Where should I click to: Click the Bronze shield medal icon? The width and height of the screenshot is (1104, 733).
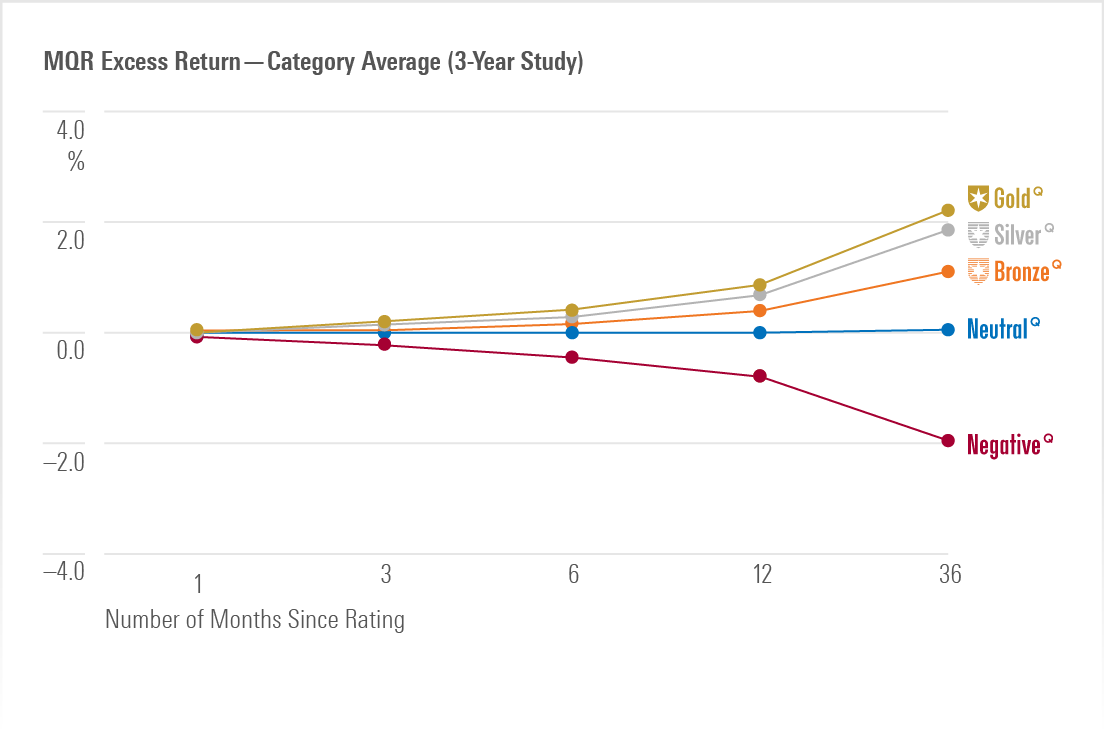click(978, 270)
